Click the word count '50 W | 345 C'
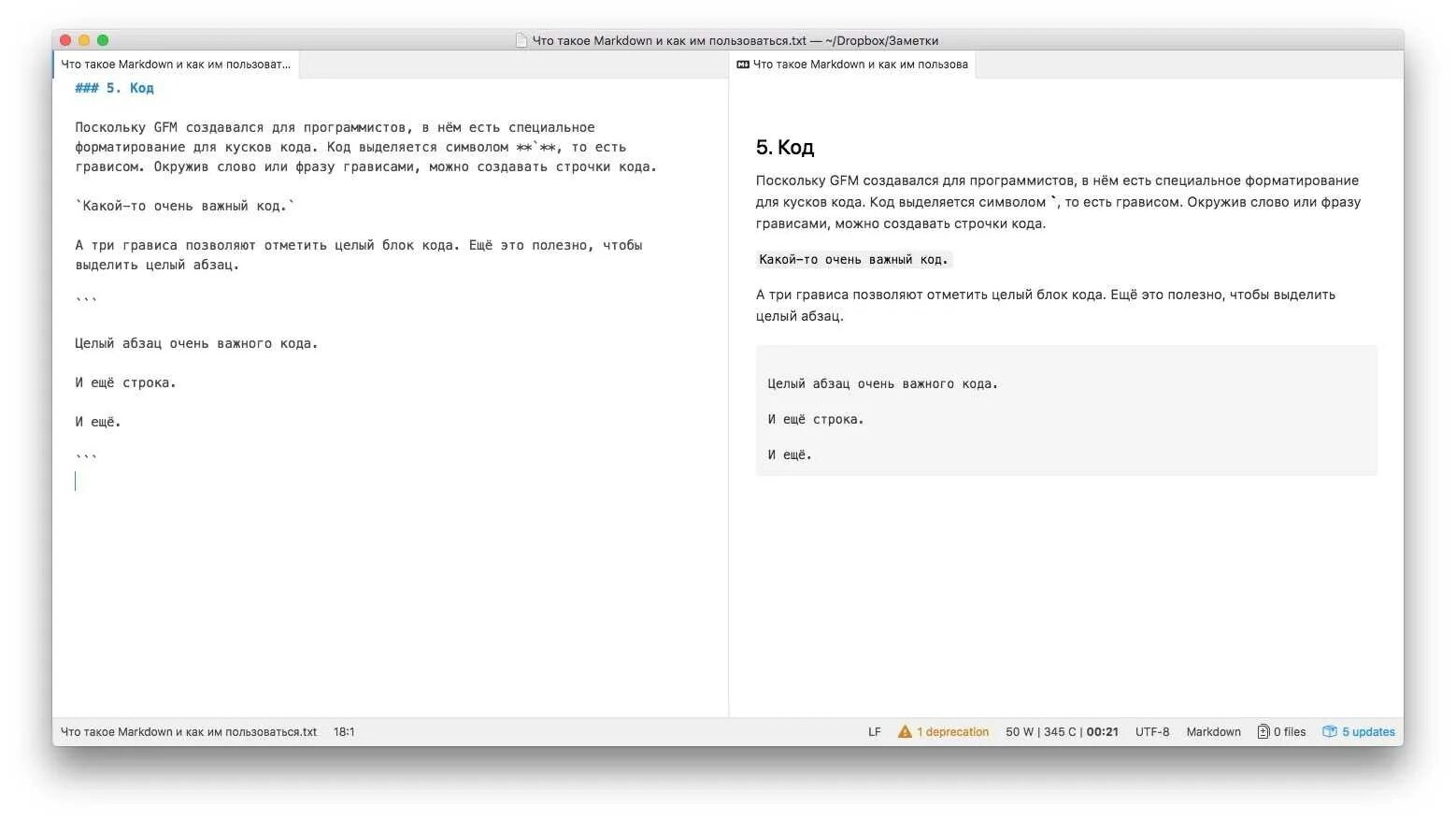The height and width of the screenshot is (821, 1456). point(1040,732)
